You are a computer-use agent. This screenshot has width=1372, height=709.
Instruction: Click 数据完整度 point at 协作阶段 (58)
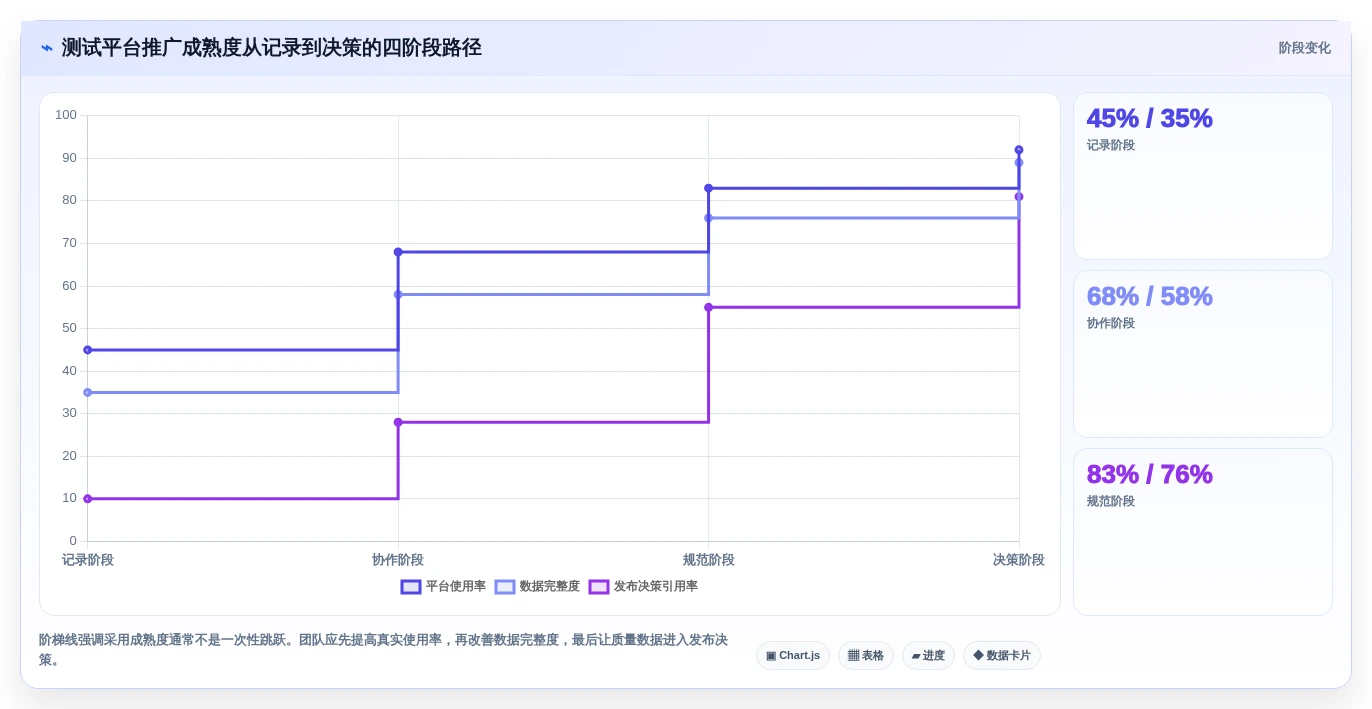tap(398, 295)
